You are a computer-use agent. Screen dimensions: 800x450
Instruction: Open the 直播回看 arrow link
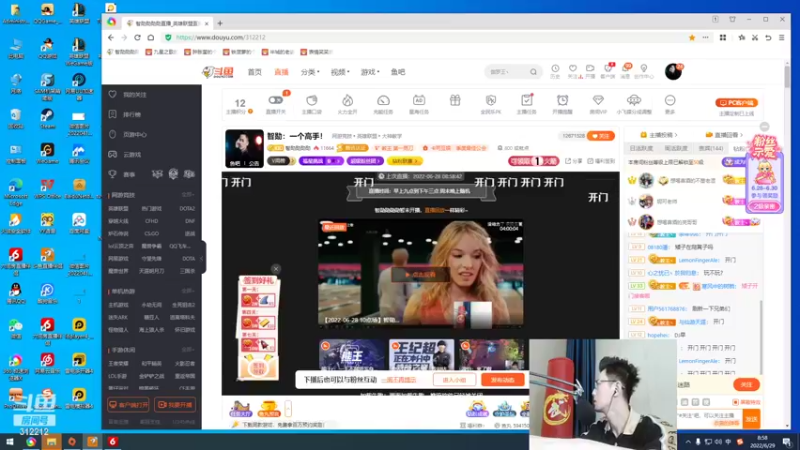click(x=724, y=135)
